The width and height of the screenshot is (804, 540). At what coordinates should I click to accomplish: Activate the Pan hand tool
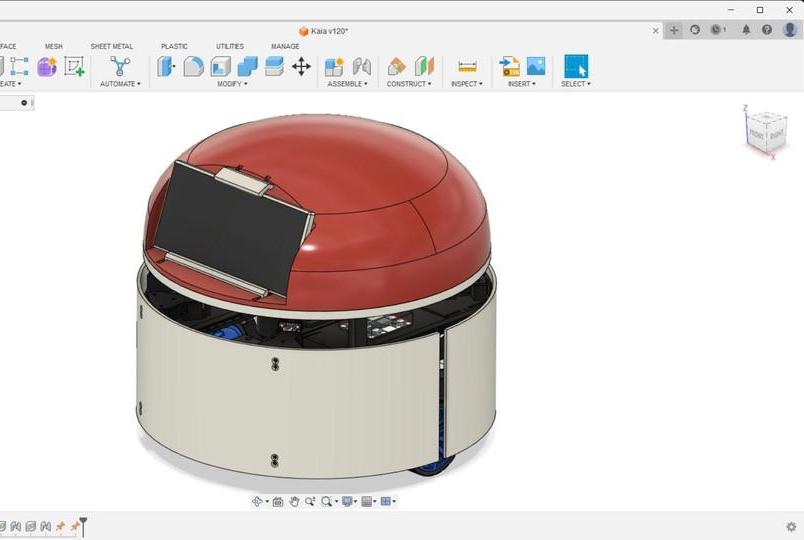294,502
